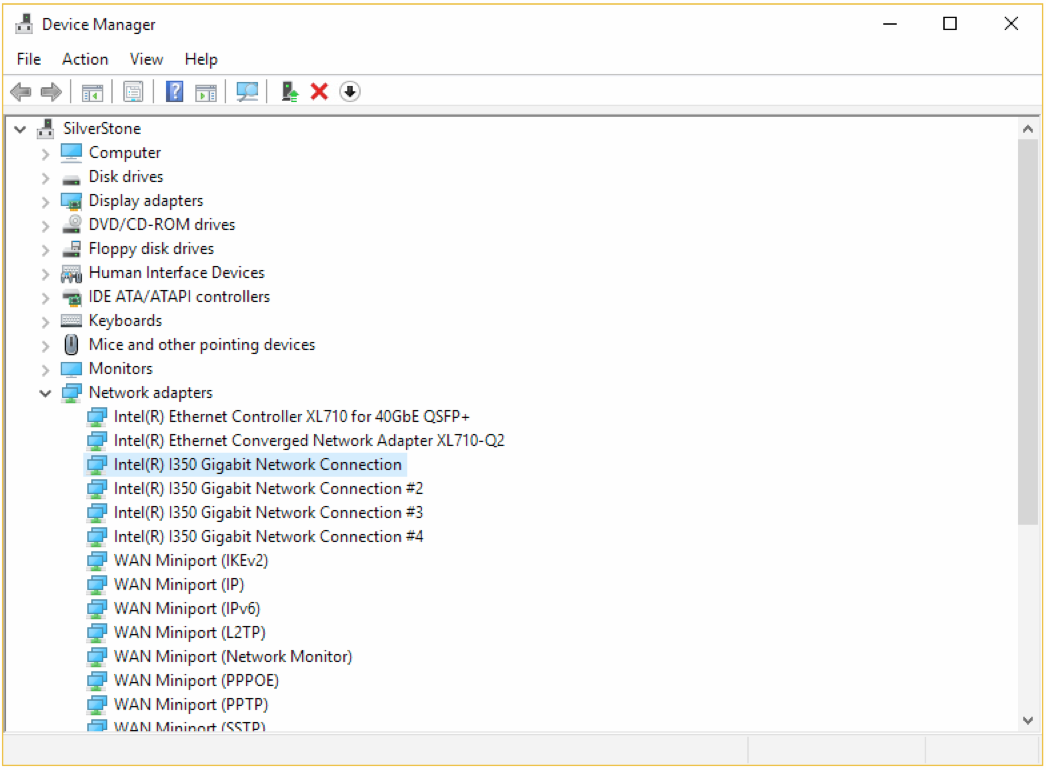1046x770 pixels.
Task: Expand the DVD/CD-ROM drives category
Action: (x=45, y=226)
